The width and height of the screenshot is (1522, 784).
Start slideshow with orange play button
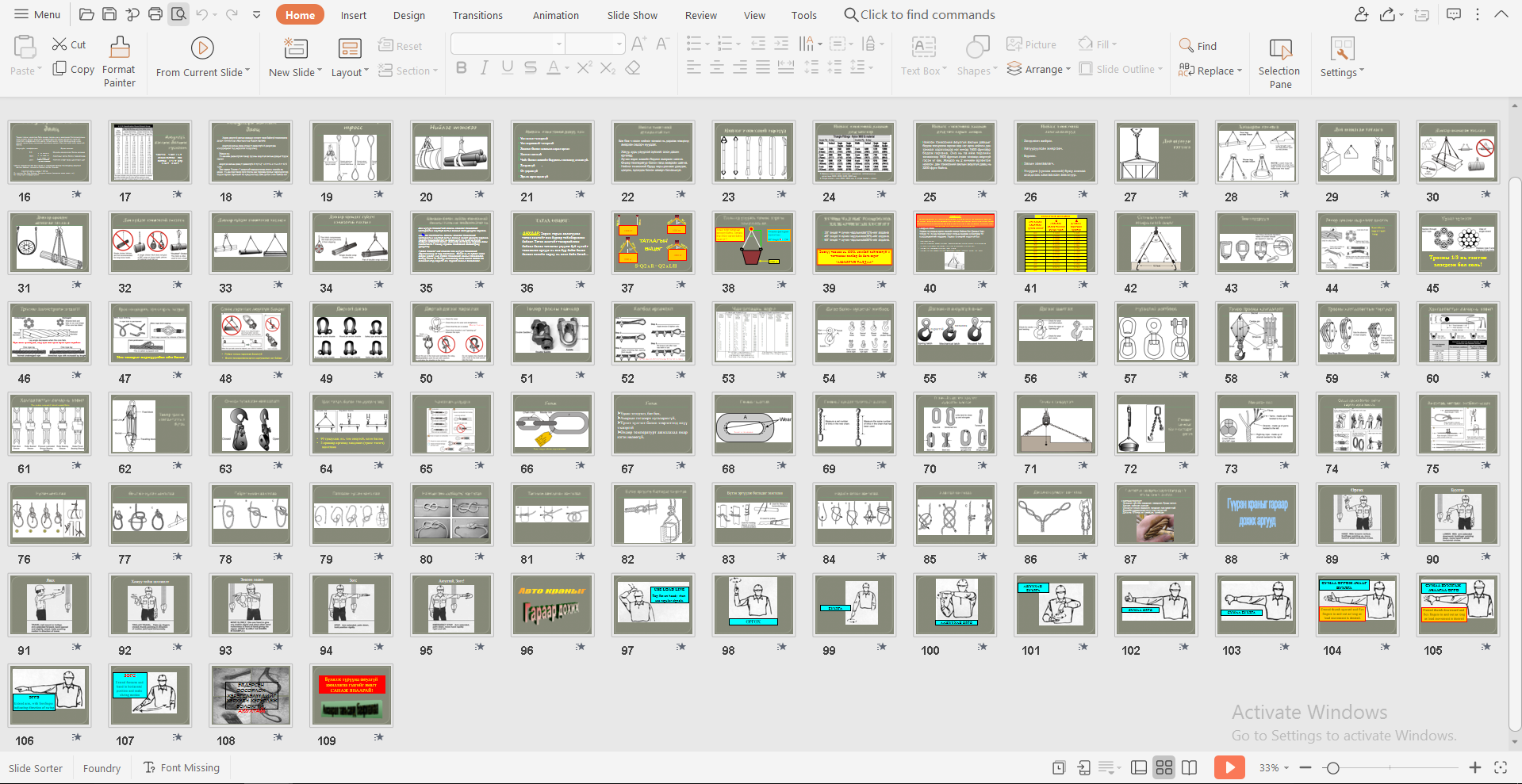pyautogui.click(x=1229, y=767)
